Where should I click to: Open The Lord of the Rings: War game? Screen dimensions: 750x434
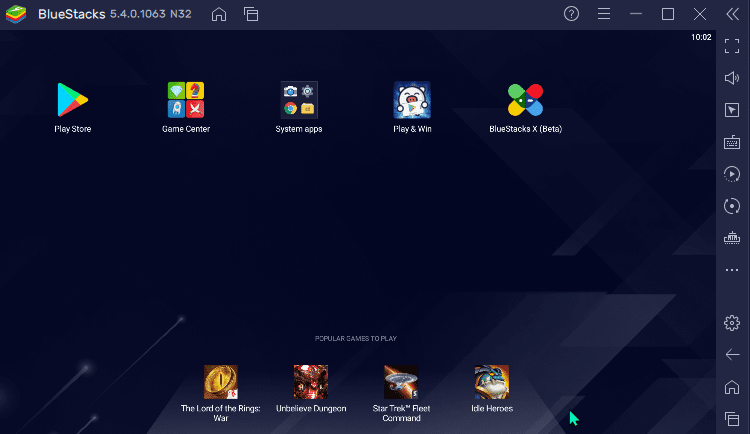click(221, 382)
